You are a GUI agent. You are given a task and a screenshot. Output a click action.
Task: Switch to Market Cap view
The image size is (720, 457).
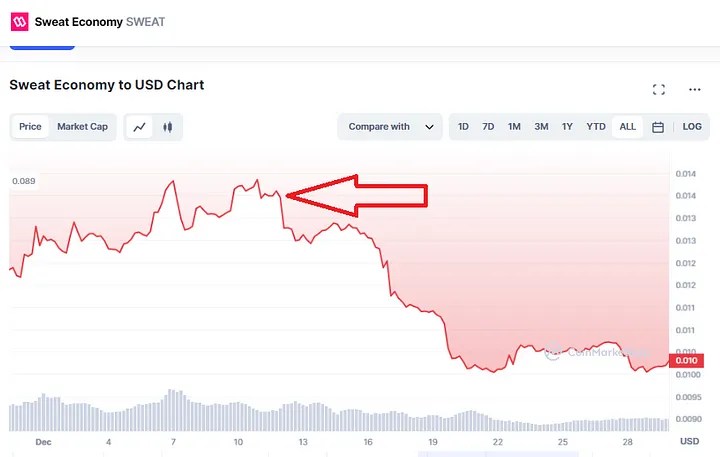pyautogui.click(x=82, y=127)
